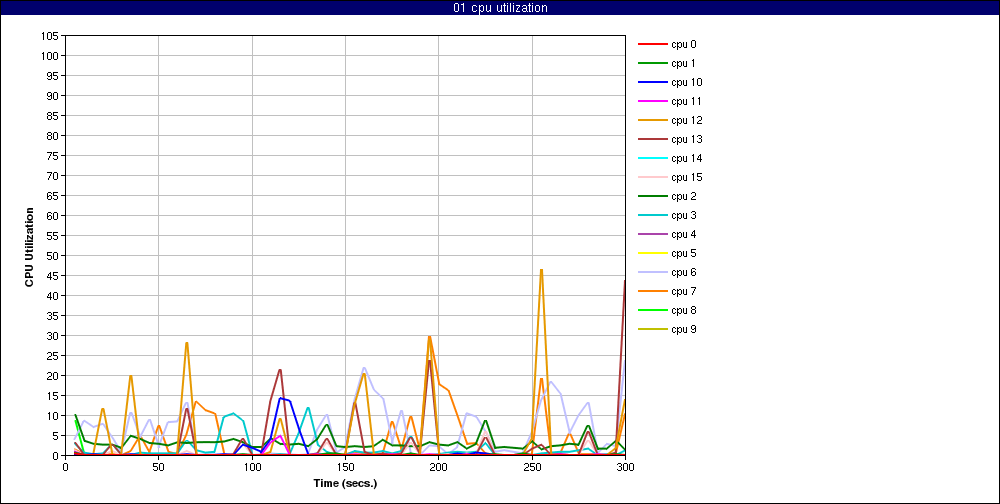Click the cyan cpu 14 legend line
The width and height of the screenshot is (1000, 504).
[x=652, y=158]
